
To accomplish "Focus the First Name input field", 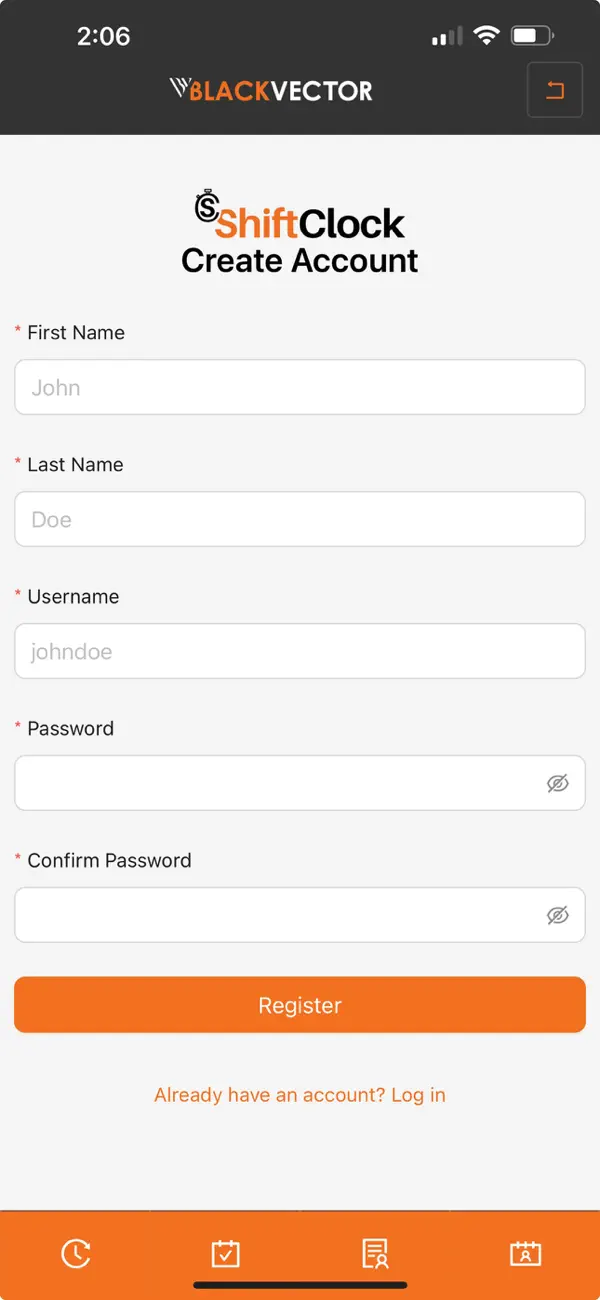I will [x=300, y=387].
